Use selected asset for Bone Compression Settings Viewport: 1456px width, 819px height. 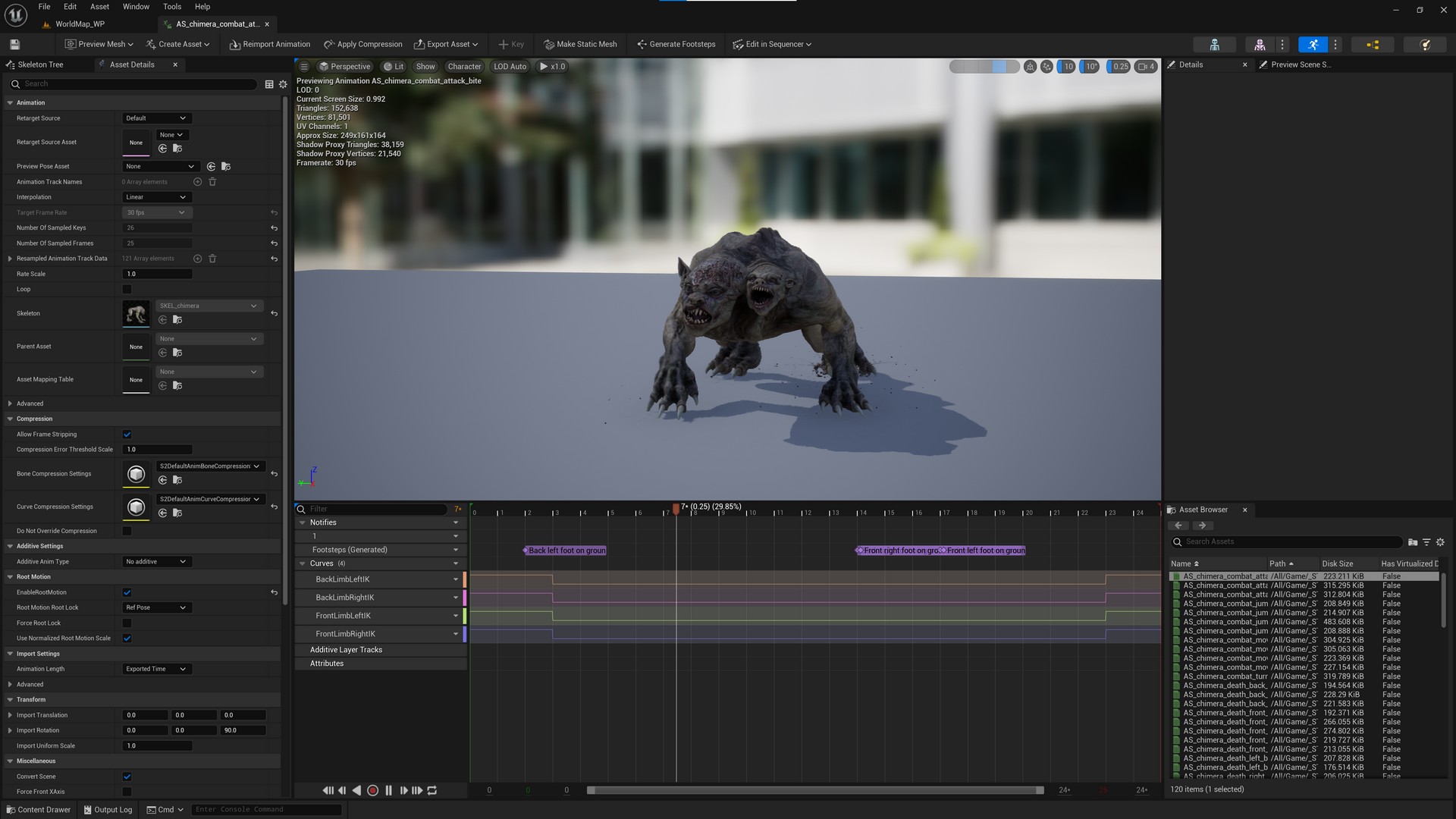(162, 480)
